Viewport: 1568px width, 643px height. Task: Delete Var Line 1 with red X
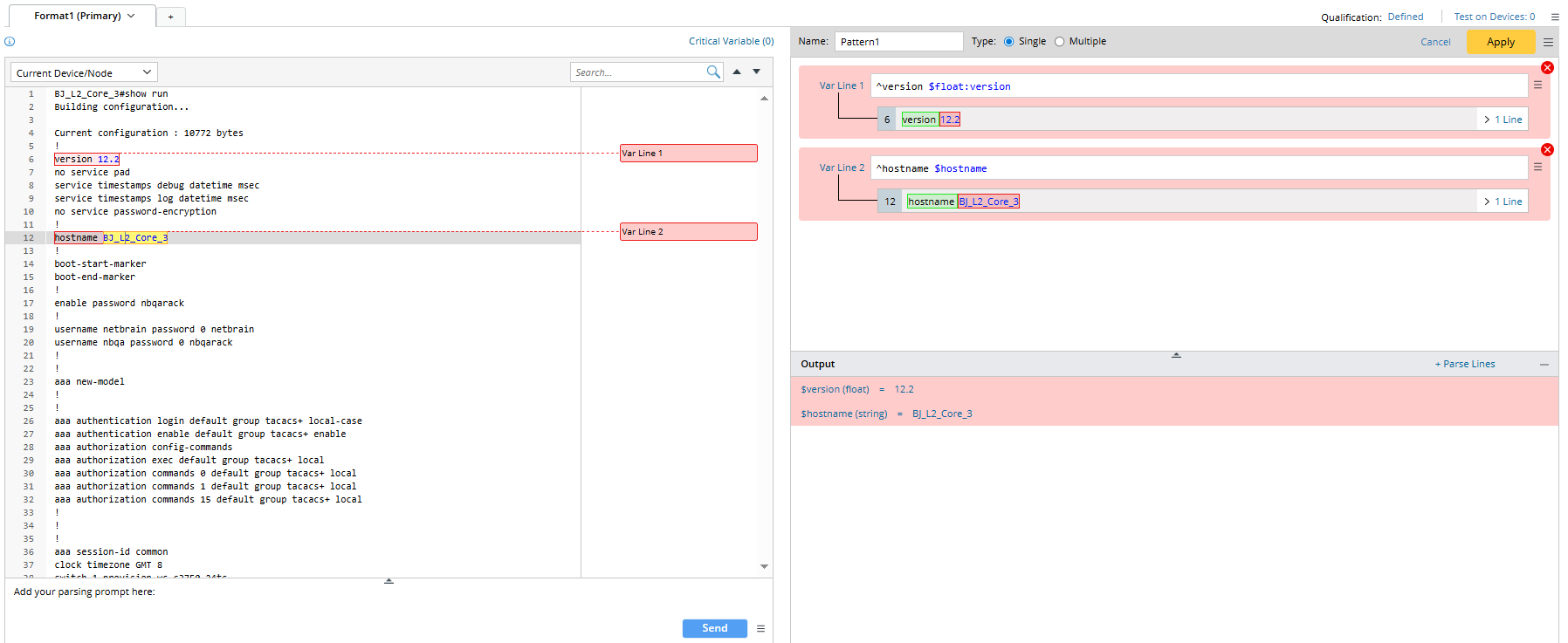[1547, 68]
